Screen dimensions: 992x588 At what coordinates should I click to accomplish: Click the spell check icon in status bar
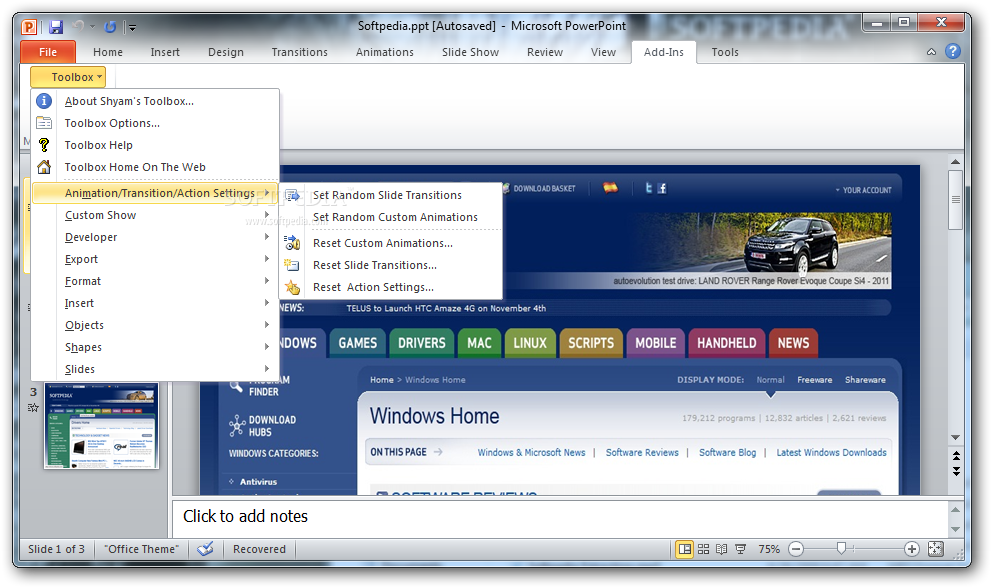pyautogui.click(x=205, y=549)
